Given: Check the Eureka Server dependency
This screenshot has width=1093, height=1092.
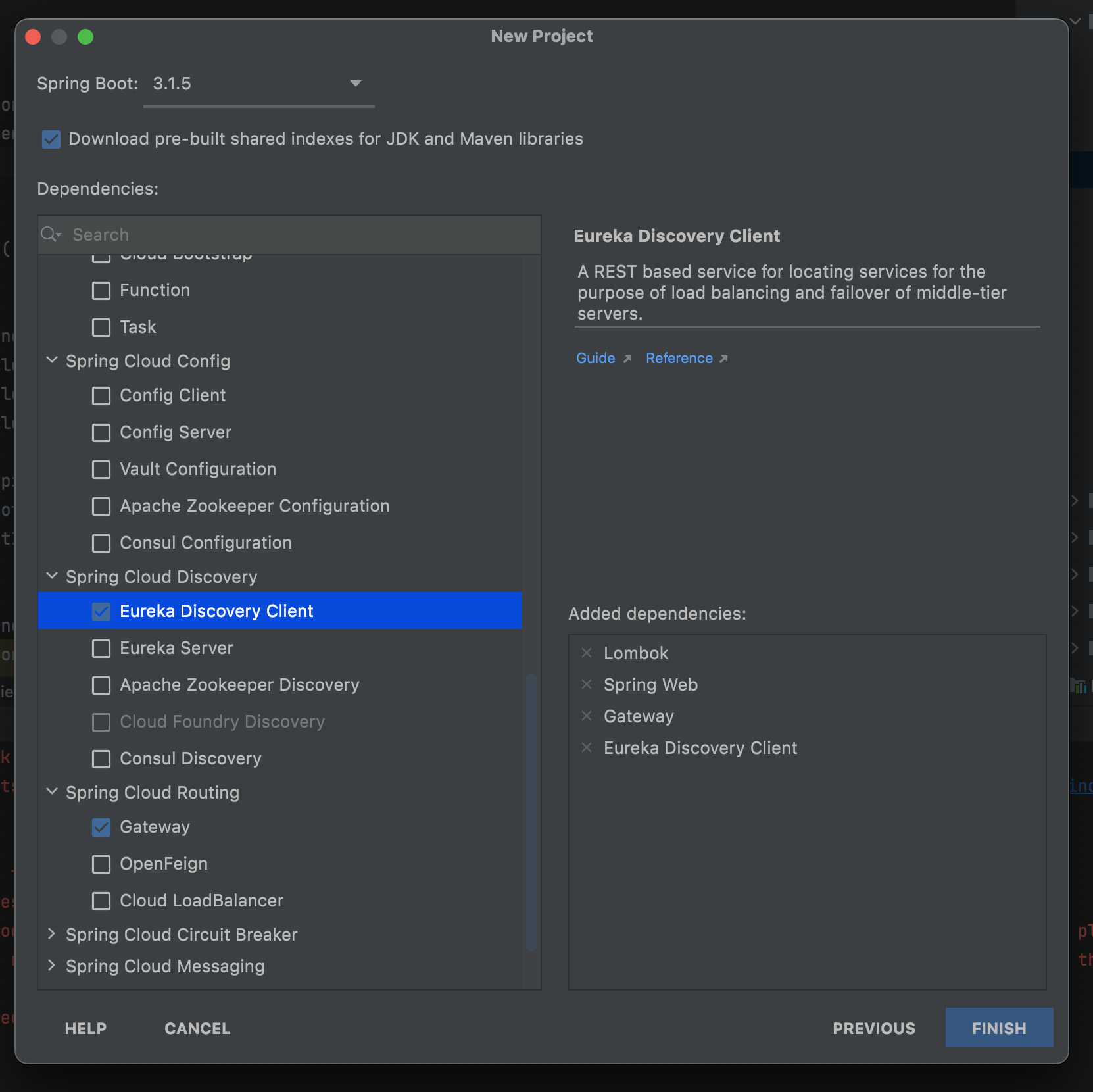Looking at the screenshot, I should click(101, 648).
